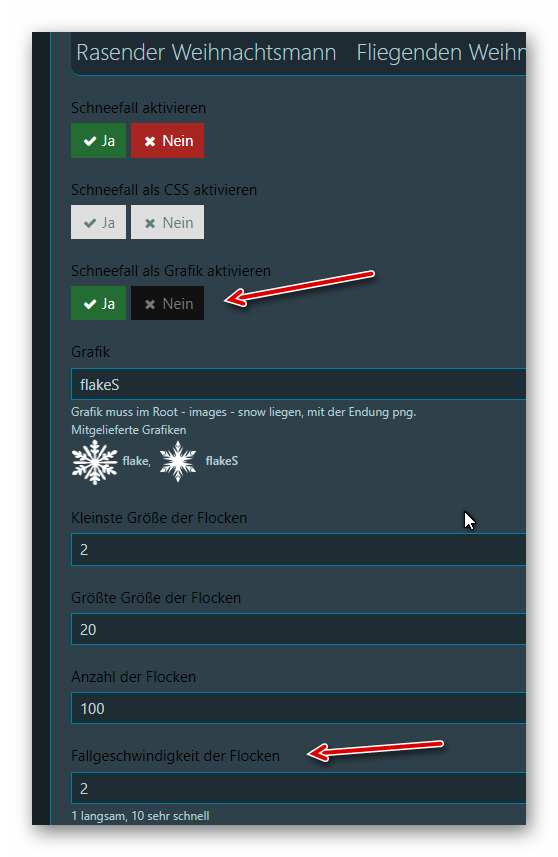Viewport: 558px width, 857px height.
Task: Switch to the Fliegenden Weihnachtsmann tab
Action: click(440, 52)
